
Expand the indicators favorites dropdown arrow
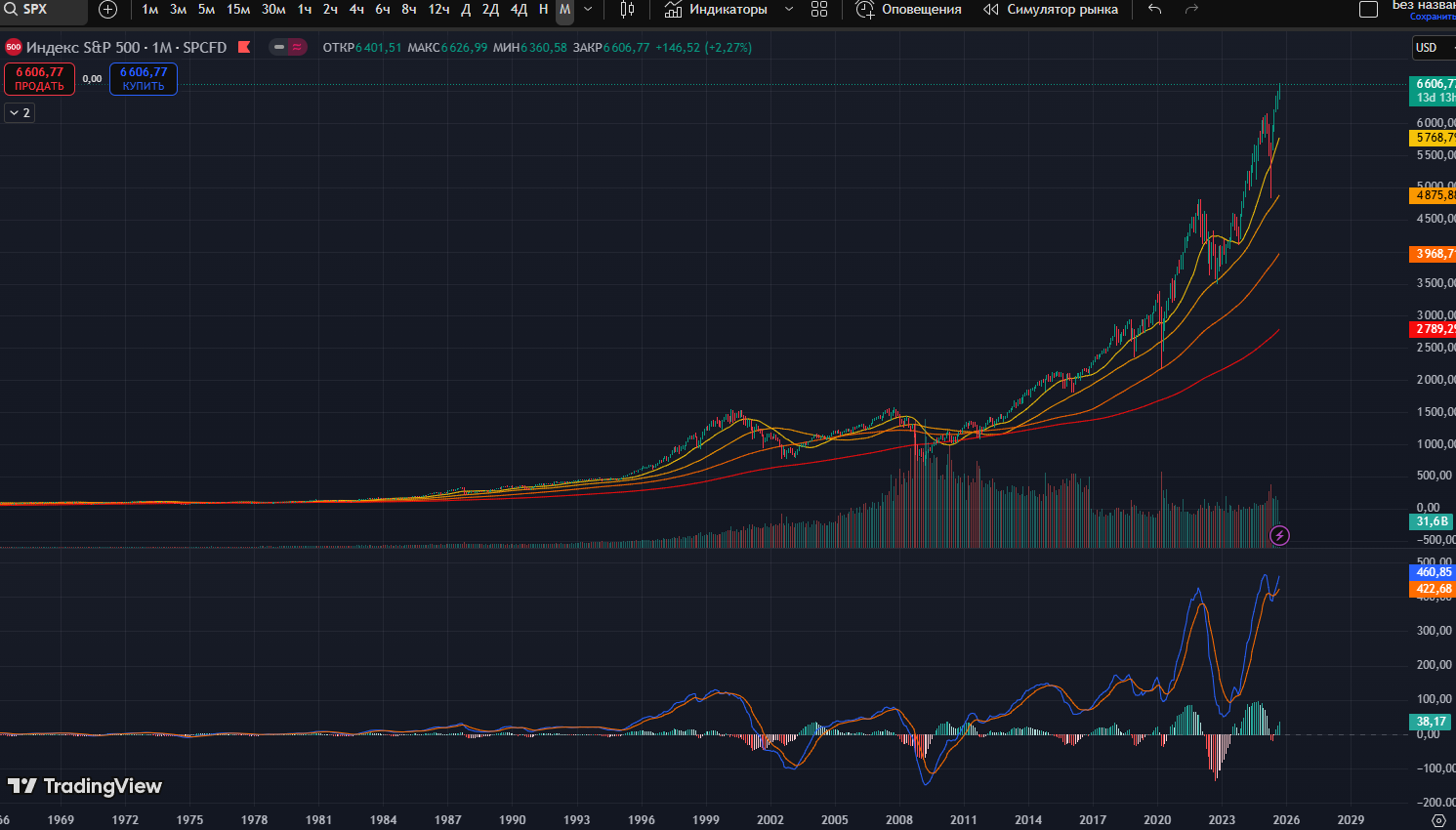point(789,10)
